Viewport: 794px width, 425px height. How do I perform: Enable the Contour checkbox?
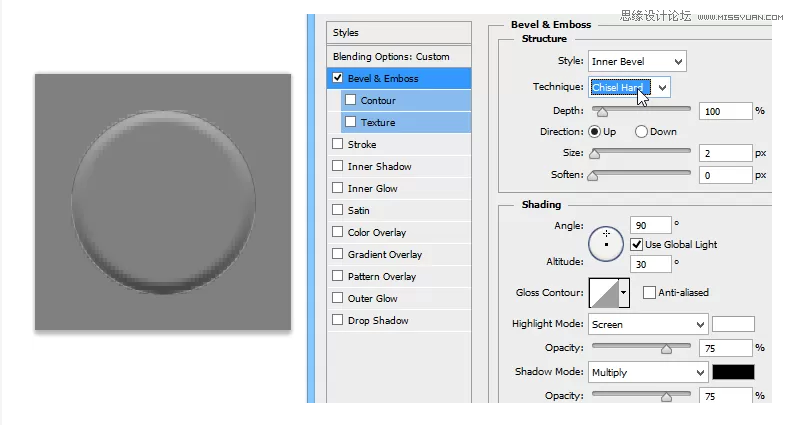[x=350, y=100]
